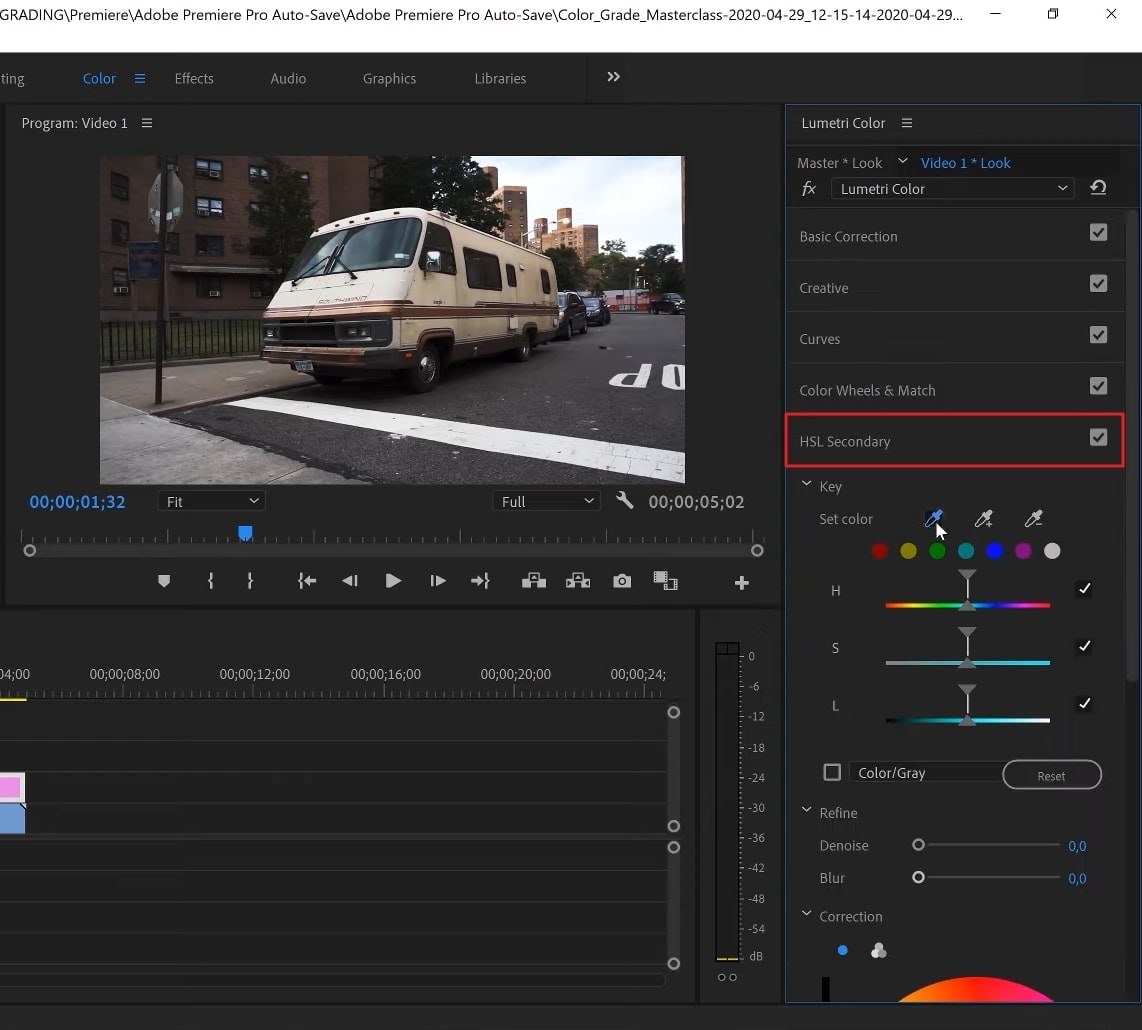
Task: Click the Reset button under Key
Action: (1051, 775)
